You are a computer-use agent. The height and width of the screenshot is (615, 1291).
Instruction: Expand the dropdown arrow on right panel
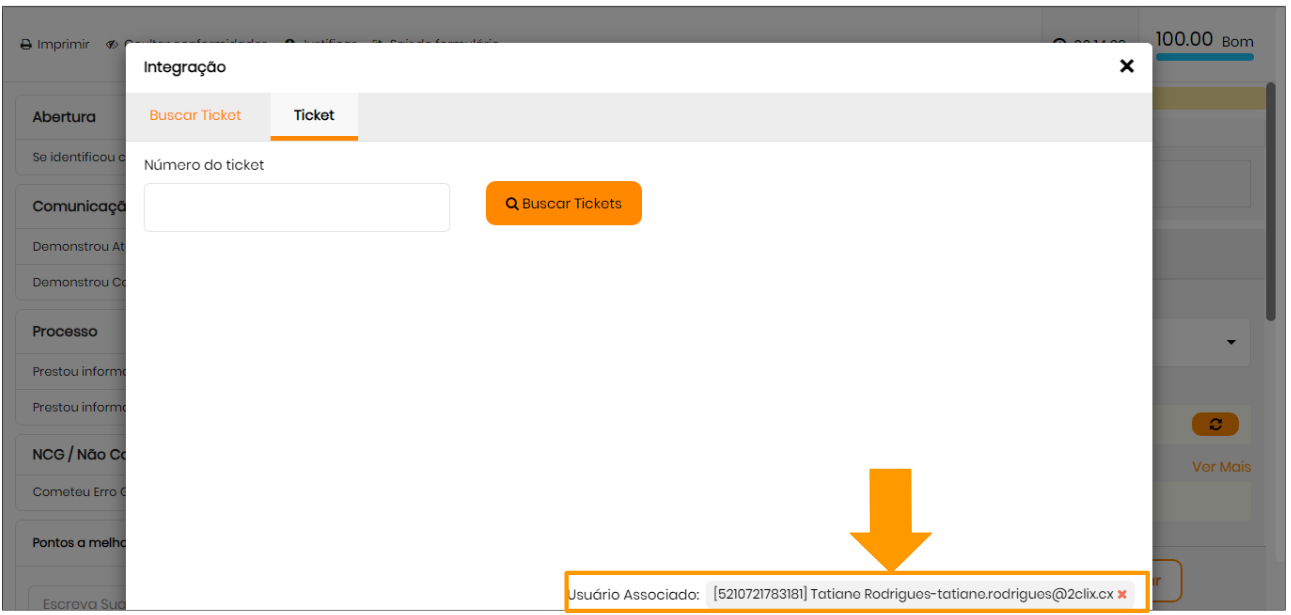[1230, 343]
